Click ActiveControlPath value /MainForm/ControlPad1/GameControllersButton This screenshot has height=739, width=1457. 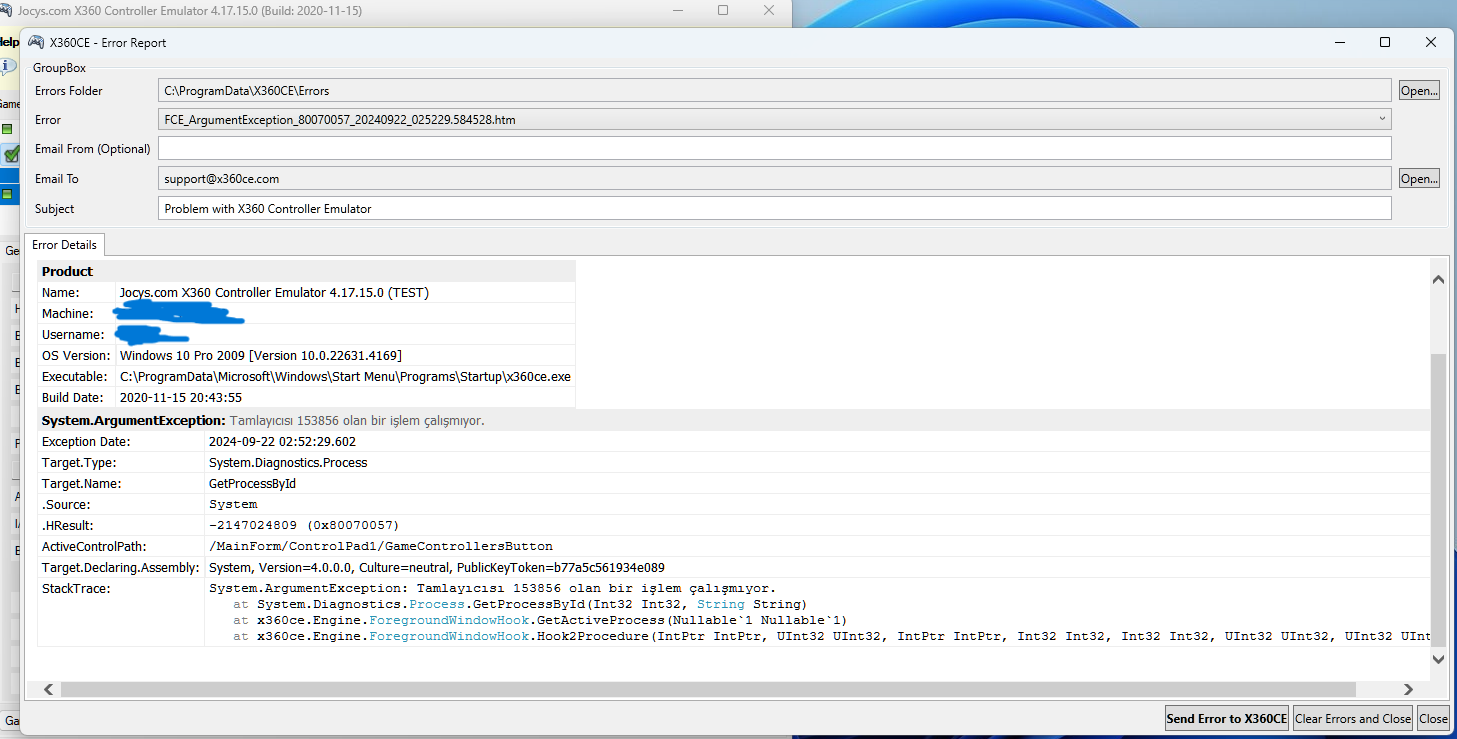tap(380, 546)
